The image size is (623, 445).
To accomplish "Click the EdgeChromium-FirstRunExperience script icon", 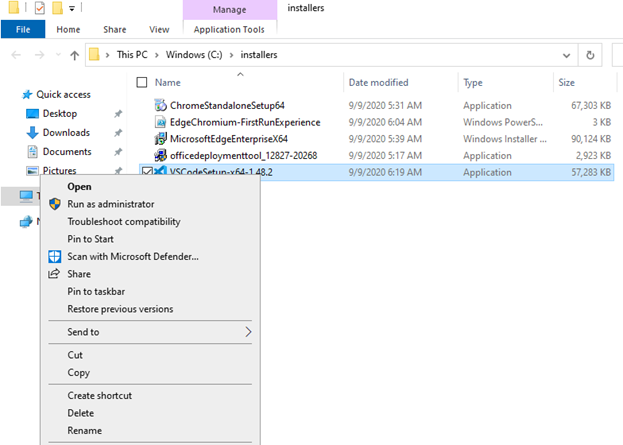I will (160, 122).
